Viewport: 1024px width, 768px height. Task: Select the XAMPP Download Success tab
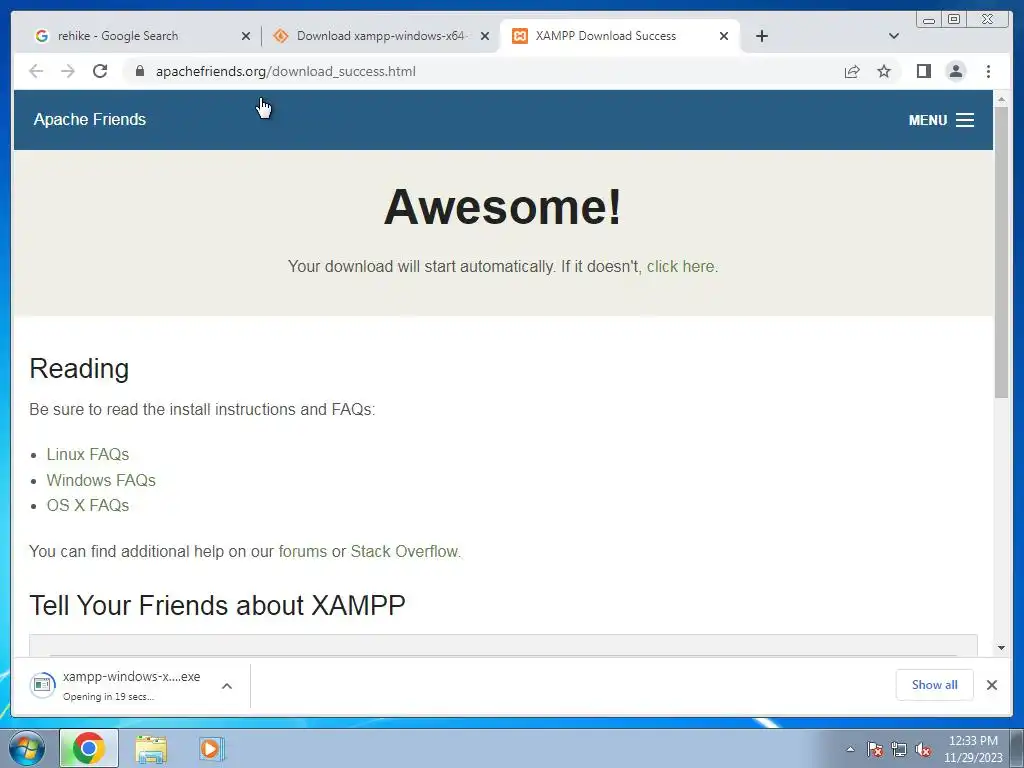pyautogui.click(x=619, y=36)
